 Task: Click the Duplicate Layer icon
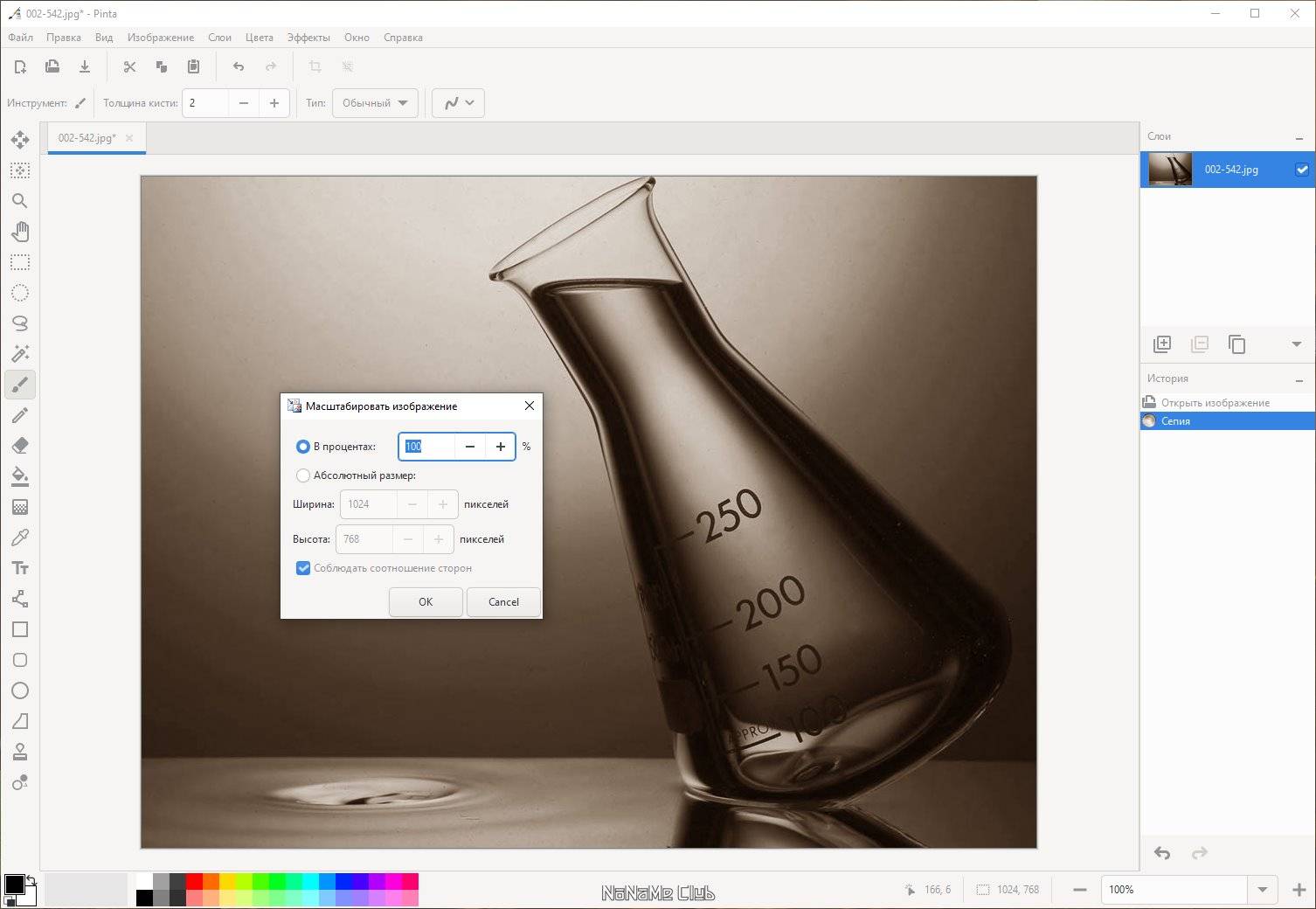1236,344
